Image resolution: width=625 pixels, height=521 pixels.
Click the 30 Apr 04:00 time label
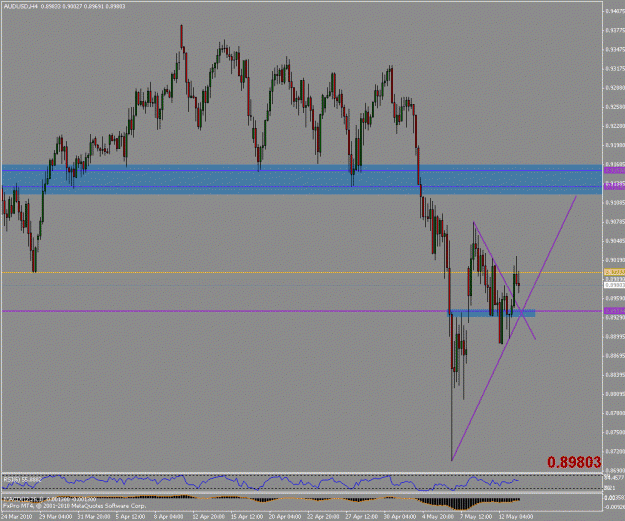pos(400,517)
